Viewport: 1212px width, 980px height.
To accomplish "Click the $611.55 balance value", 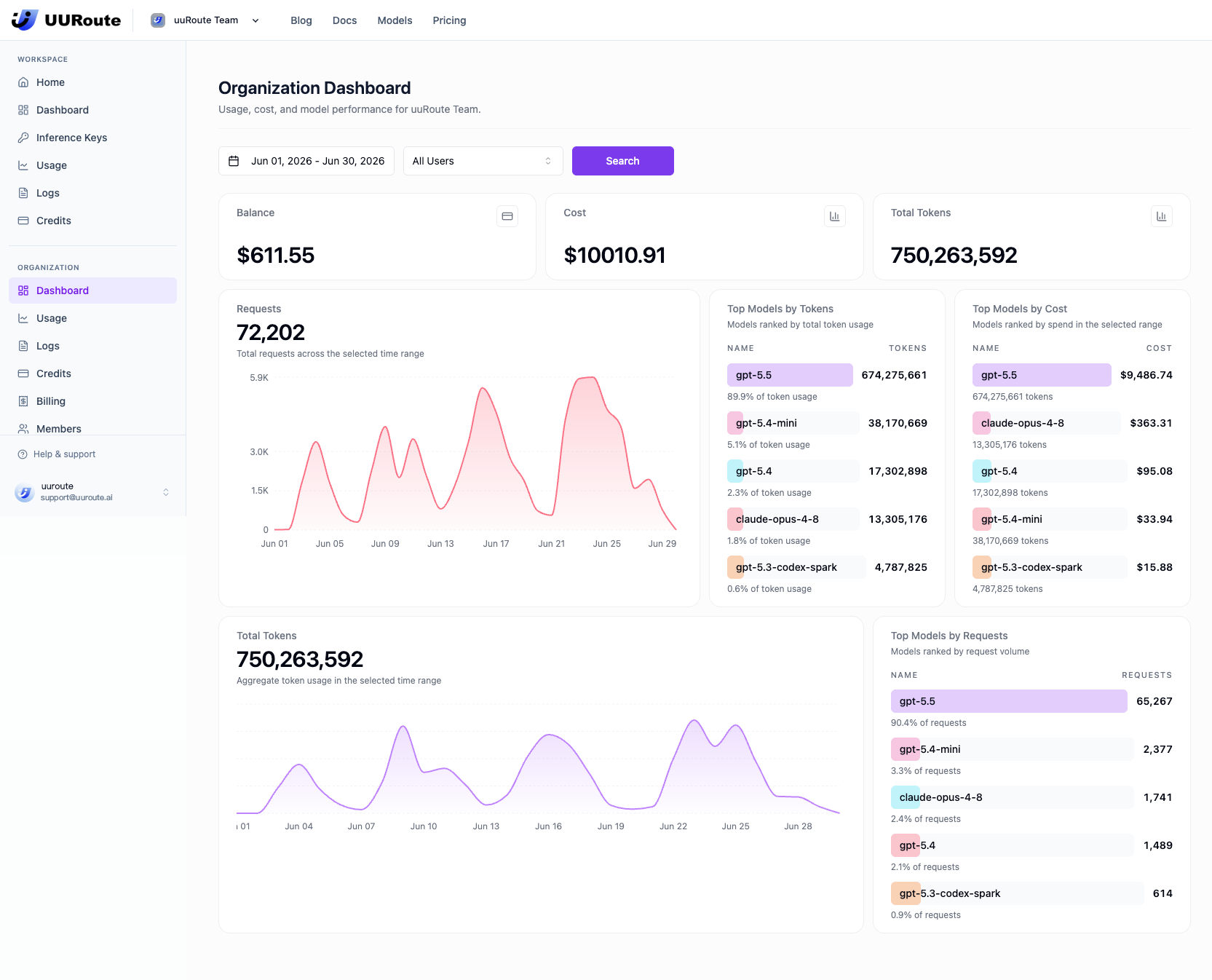I will tap(276, 255).
